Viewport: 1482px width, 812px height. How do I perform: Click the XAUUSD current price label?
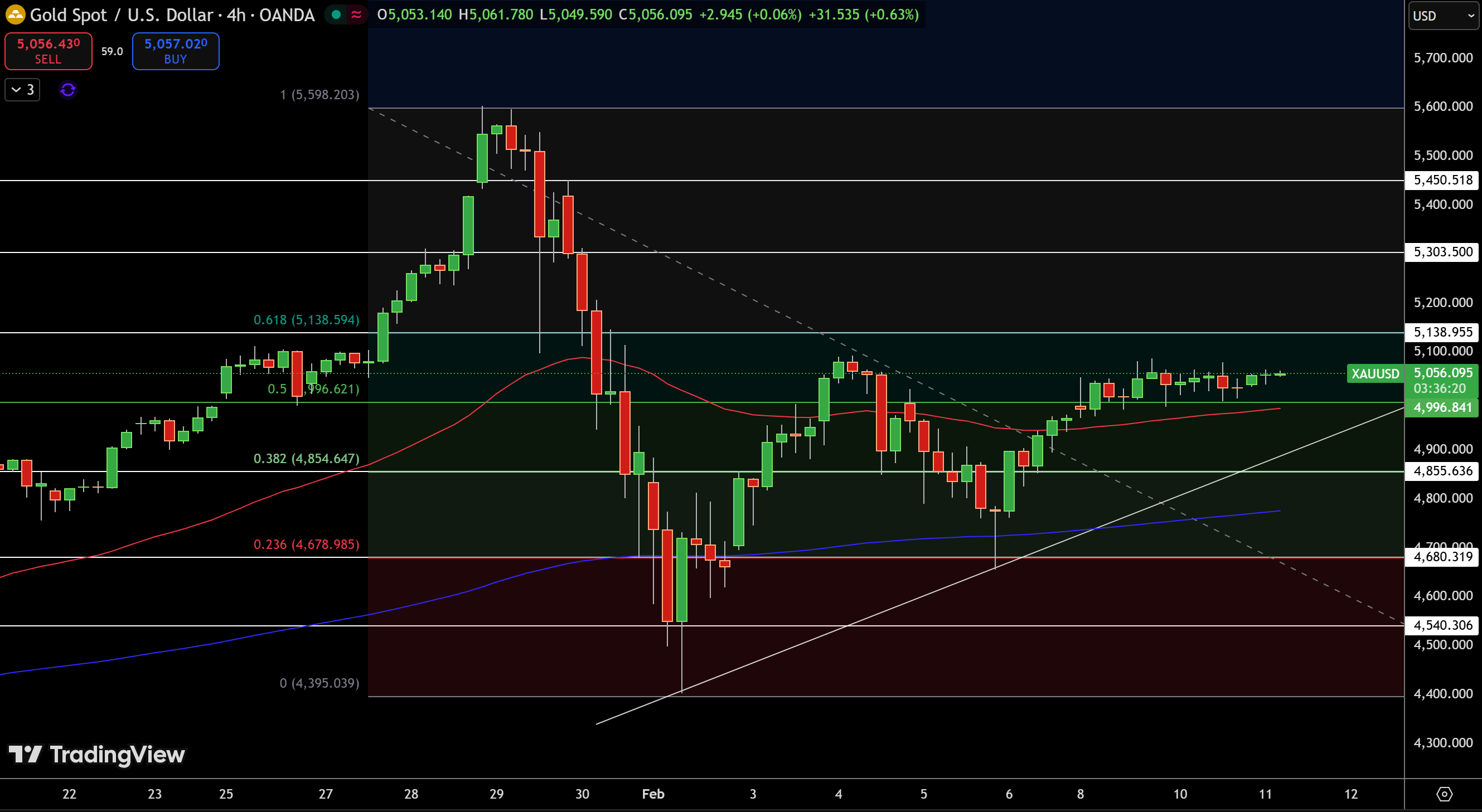1375,374
